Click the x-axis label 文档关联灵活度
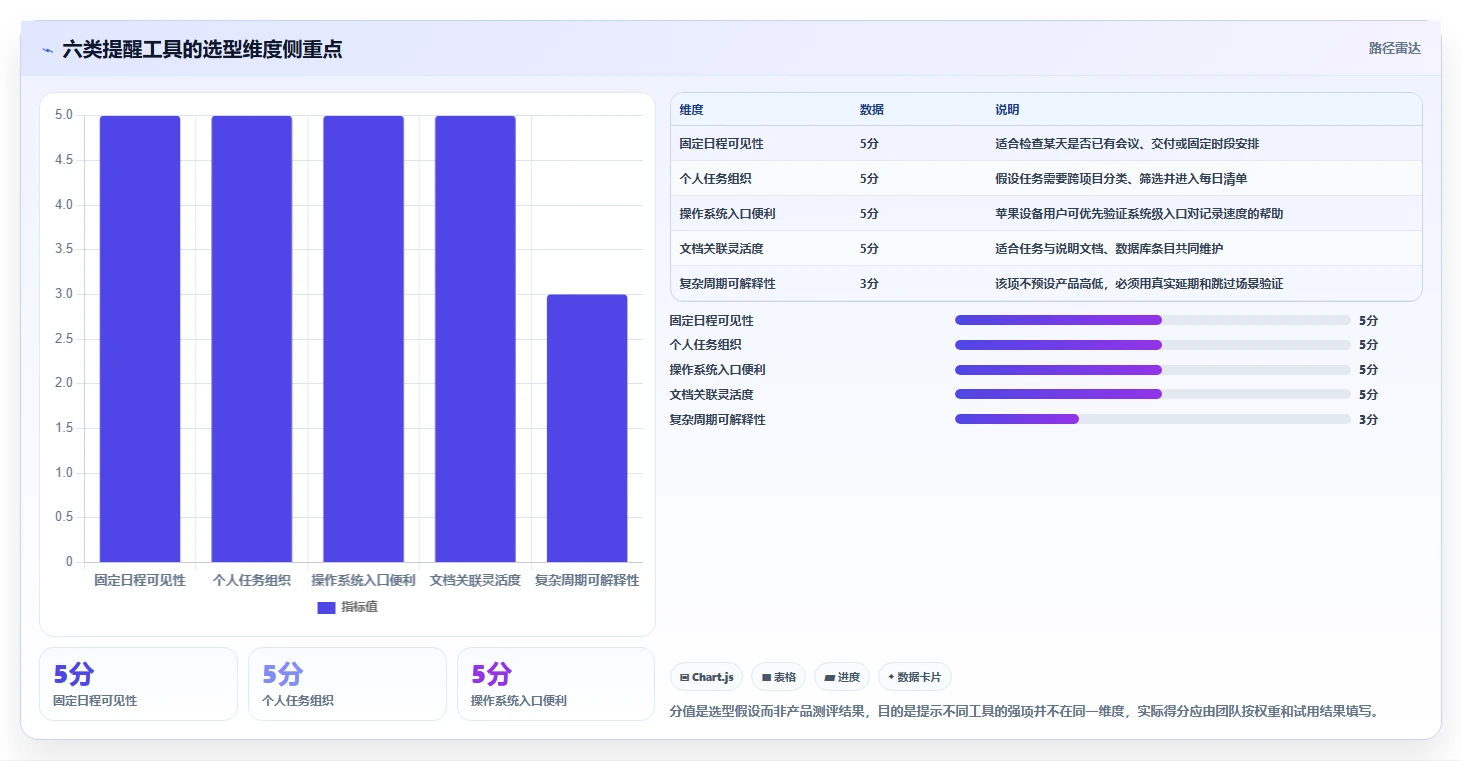 click(x=475, y=580)
